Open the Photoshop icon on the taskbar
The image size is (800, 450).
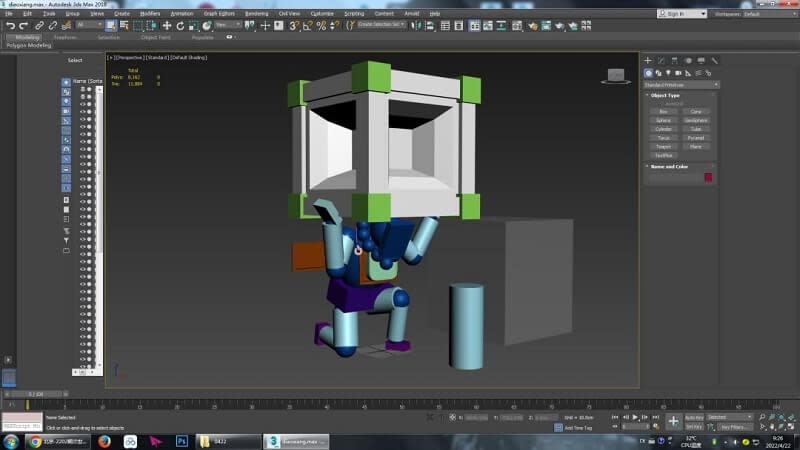click(182, 440)
